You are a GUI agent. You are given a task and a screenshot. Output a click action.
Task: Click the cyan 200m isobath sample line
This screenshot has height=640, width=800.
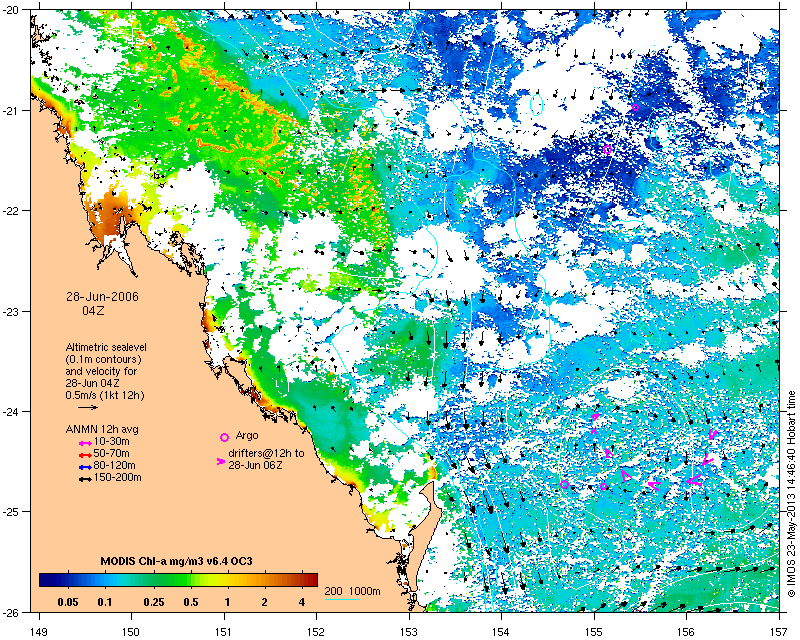click(x=343, y=600)
